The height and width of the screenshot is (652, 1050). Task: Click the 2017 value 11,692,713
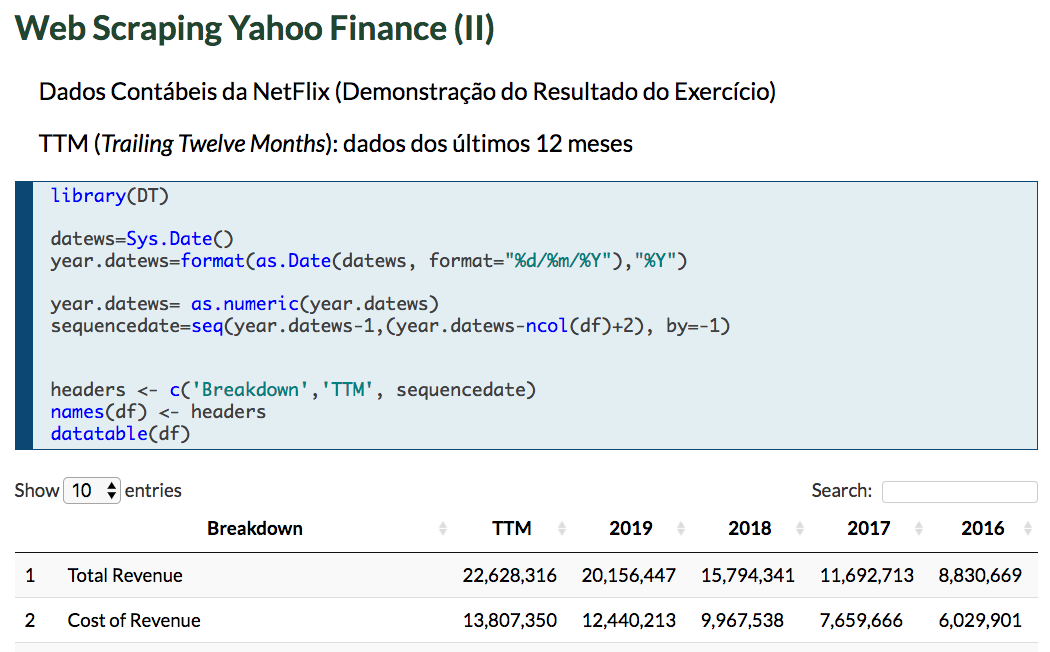pyautogui.click(x=867, y=576)
